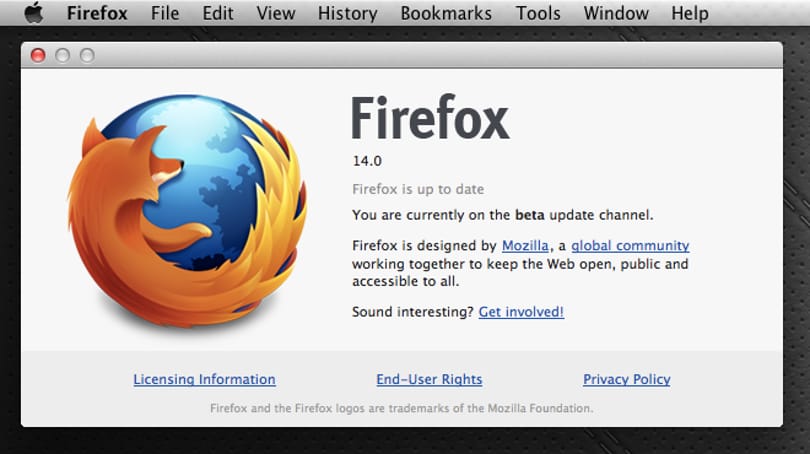
Task: Open the Firefox application menu
Action: (97, 13)
